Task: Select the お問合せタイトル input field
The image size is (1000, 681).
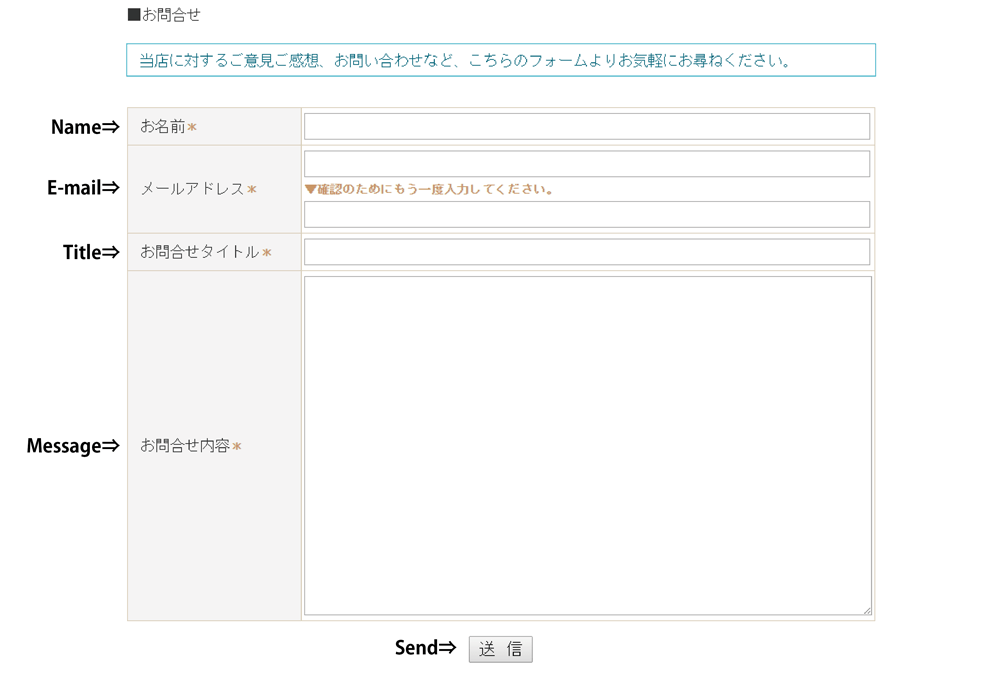Action: click(x=586, y=252)
